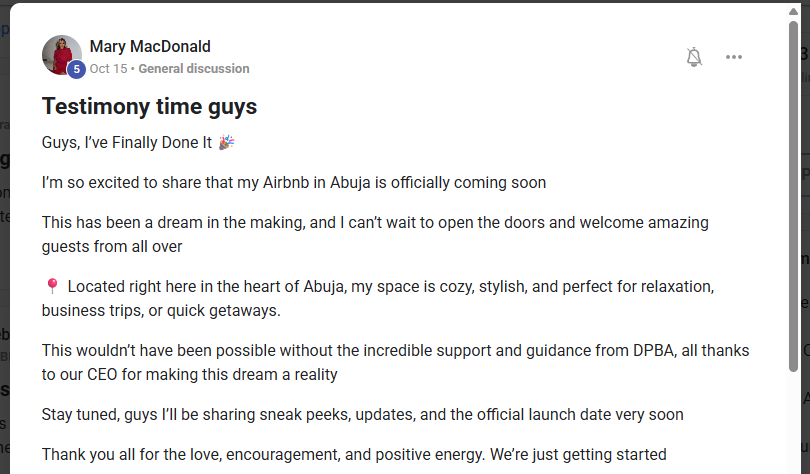This screenshot has height=474, width=810.
Task: Click the red location pin emoji
Action: coord(52,287)
